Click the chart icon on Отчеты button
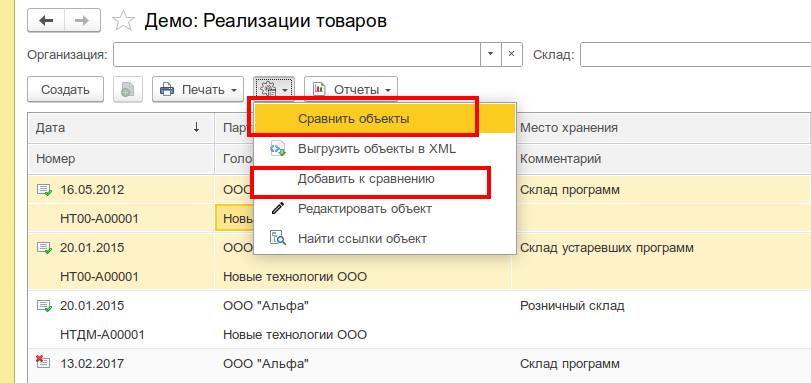The width and height of the screenshot is (811, 383). tap(319, 89)
